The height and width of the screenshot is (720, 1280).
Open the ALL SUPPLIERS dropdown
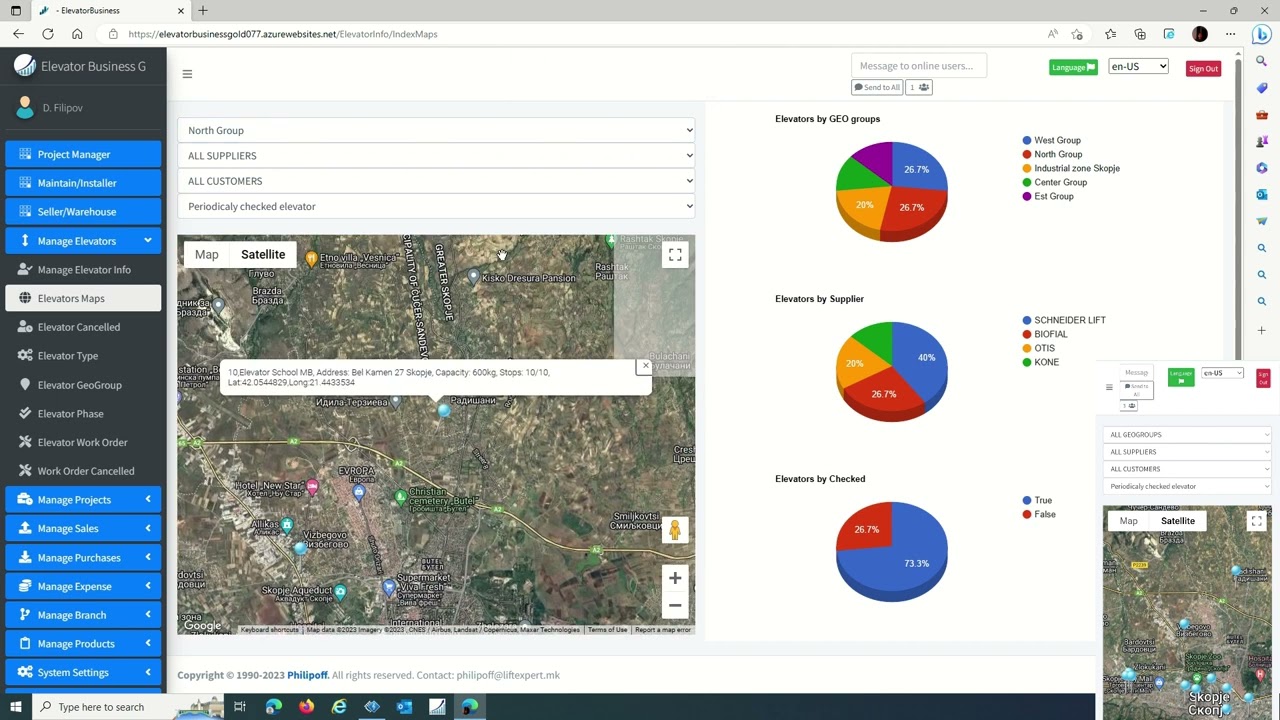(436, 156)
